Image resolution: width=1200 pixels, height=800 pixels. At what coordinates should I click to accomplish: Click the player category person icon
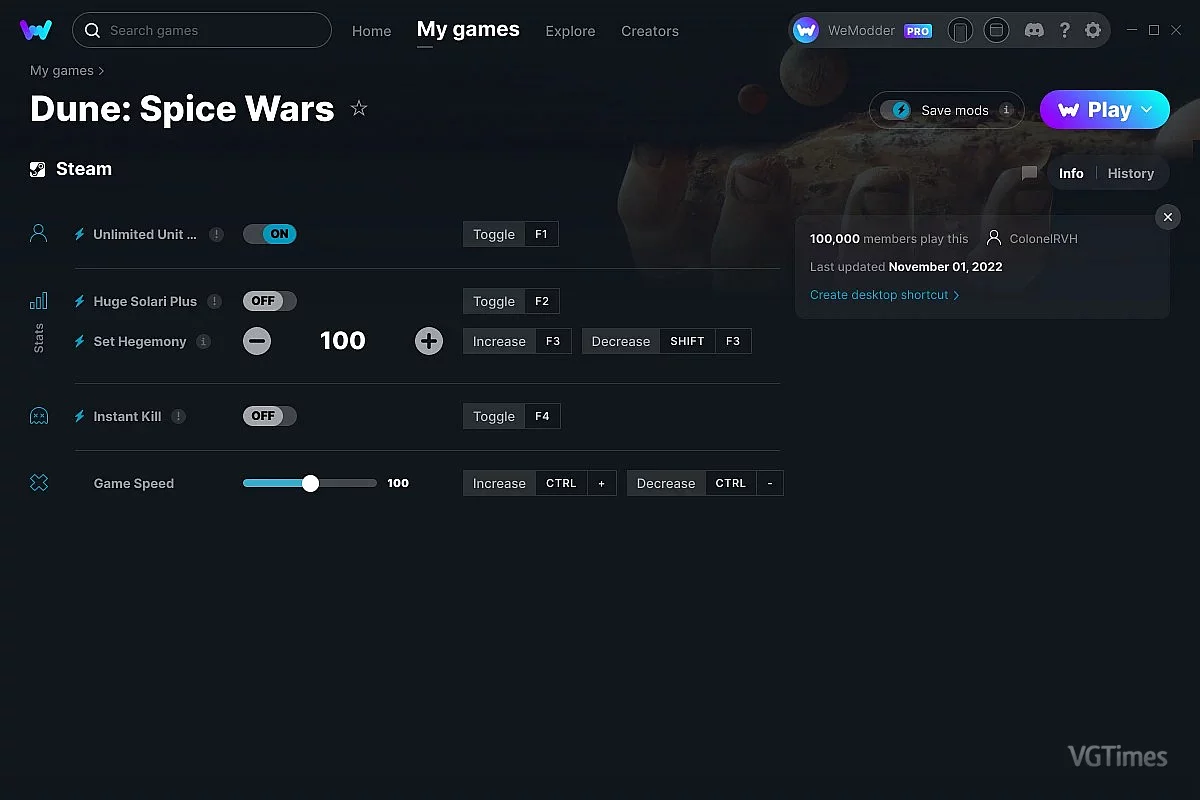(x=38, y=233)
